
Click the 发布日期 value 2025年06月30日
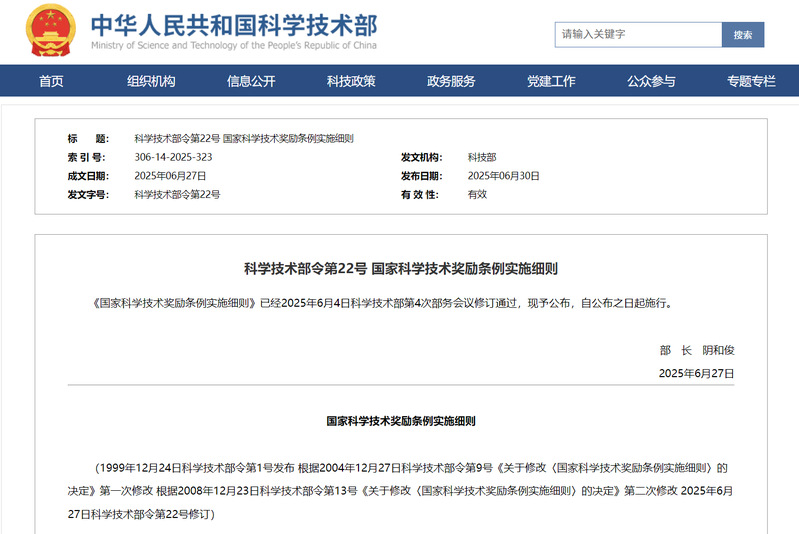503,176
